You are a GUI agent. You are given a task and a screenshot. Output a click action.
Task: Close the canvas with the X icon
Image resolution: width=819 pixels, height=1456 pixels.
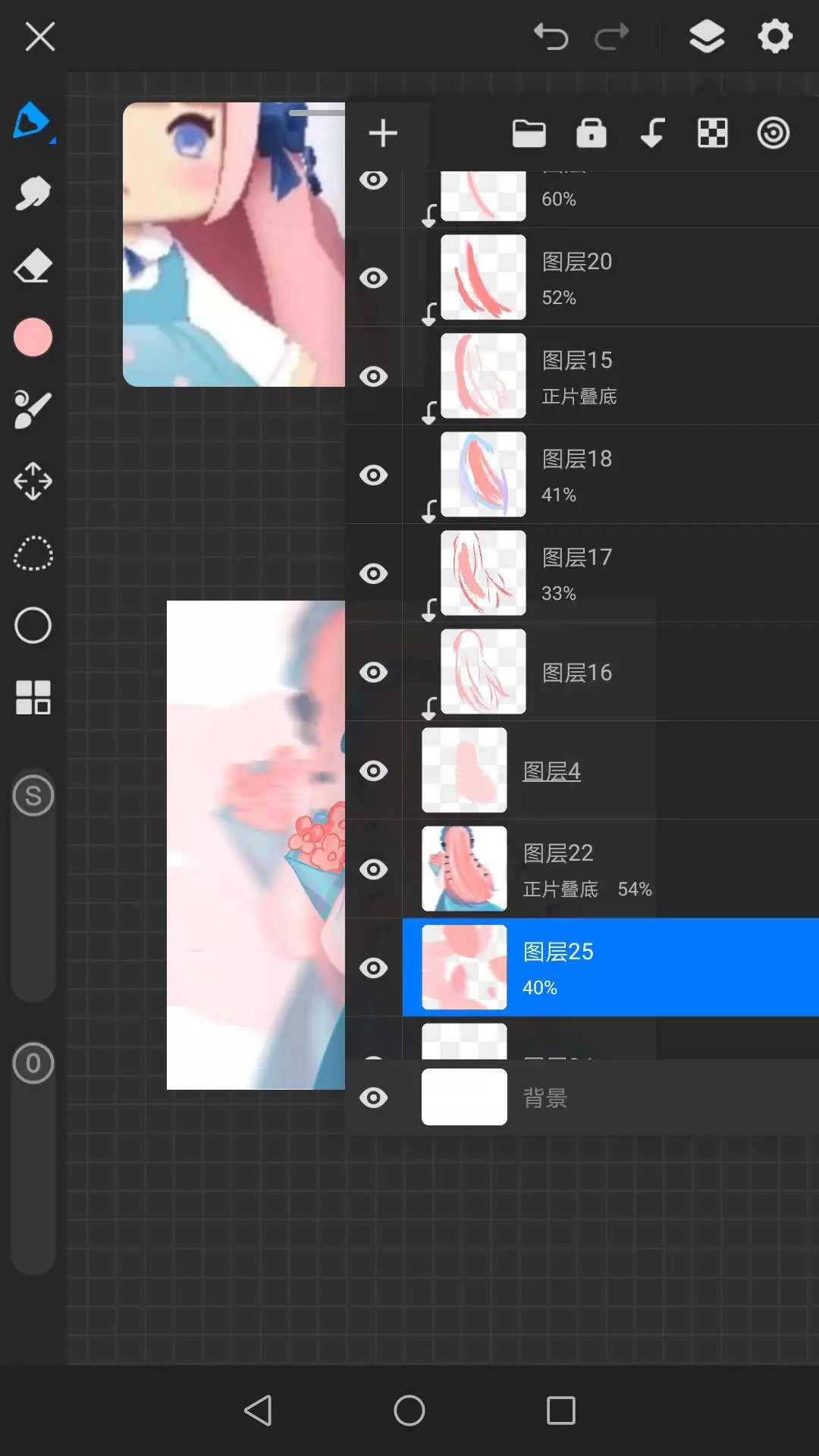(39, 36)
